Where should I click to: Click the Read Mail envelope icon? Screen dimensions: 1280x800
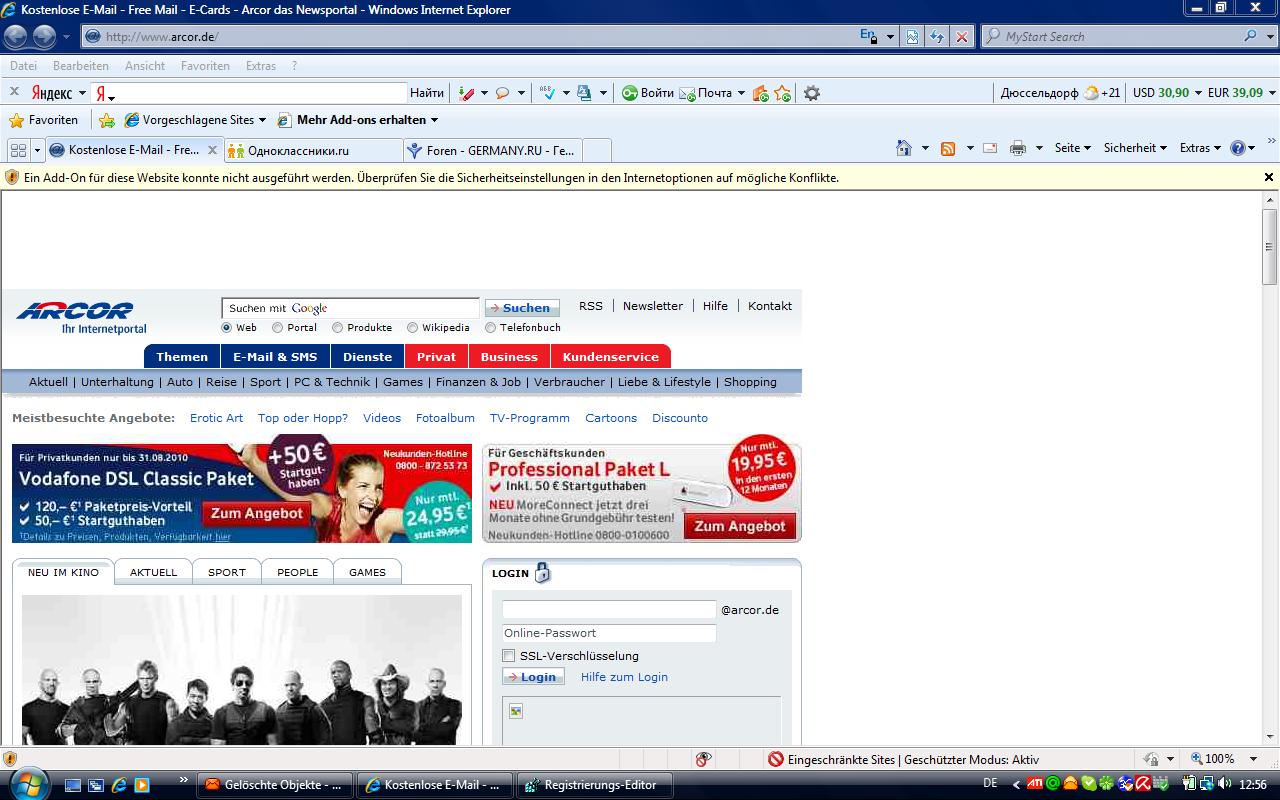tap(990, 148)
